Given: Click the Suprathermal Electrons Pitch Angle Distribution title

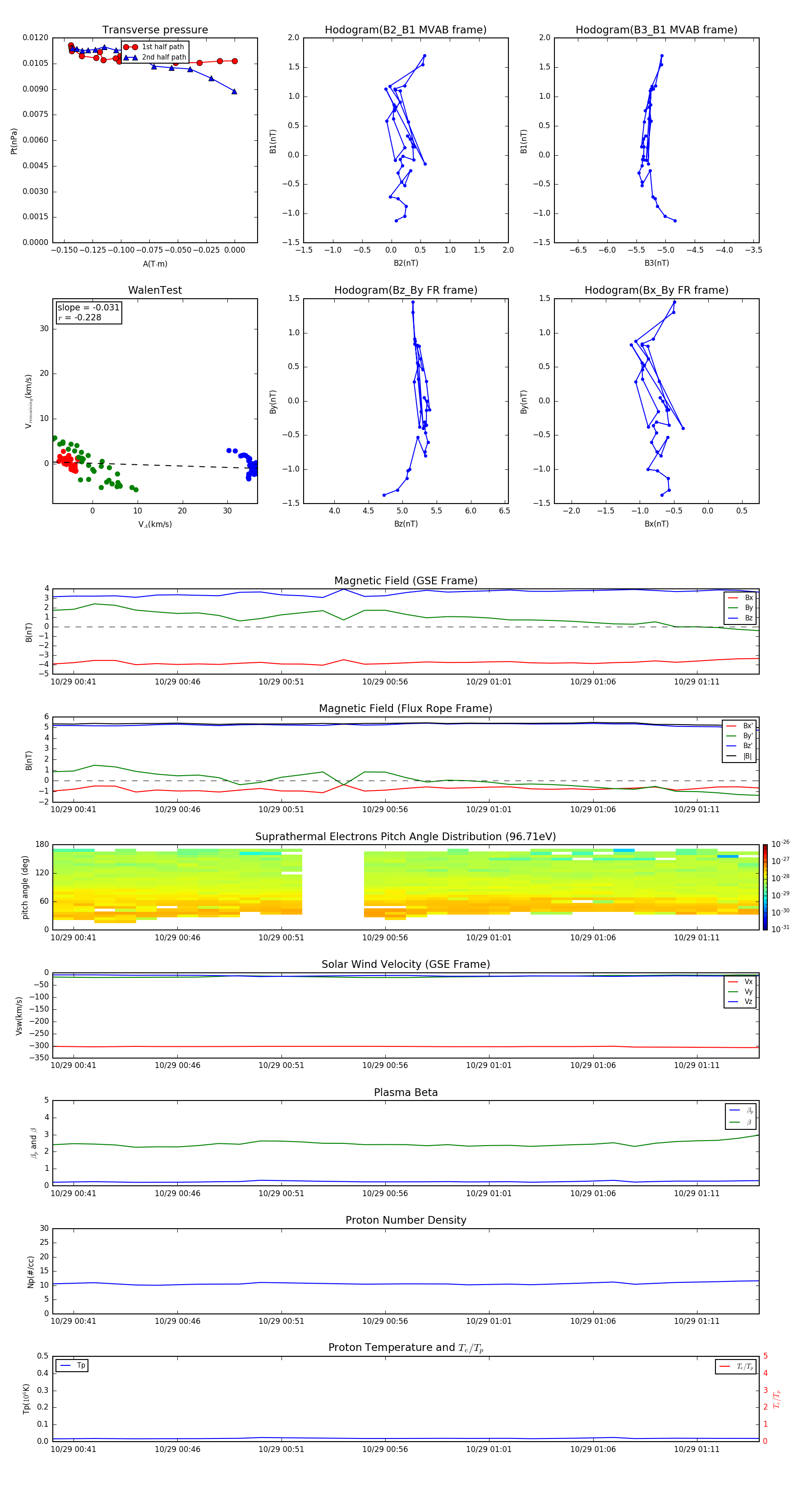Looking at the screenshot, I should click(x=406, y=837).
